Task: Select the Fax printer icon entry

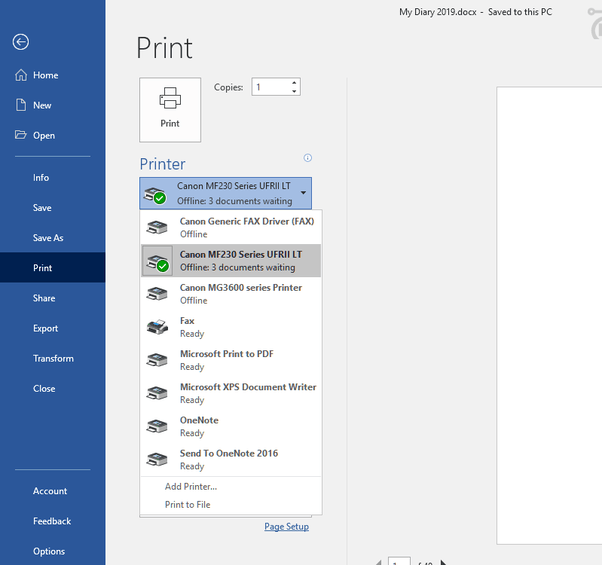Action: pos(157,327)
